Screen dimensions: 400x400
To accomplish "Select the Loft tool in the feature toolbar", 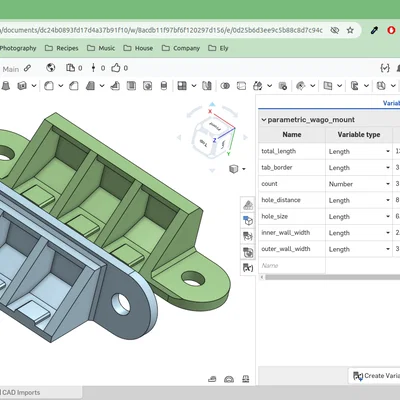I will pos(5,86).
